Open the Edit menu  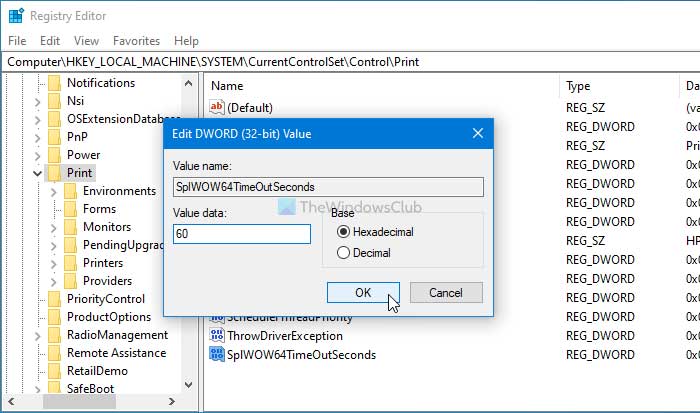pos(50,41)
